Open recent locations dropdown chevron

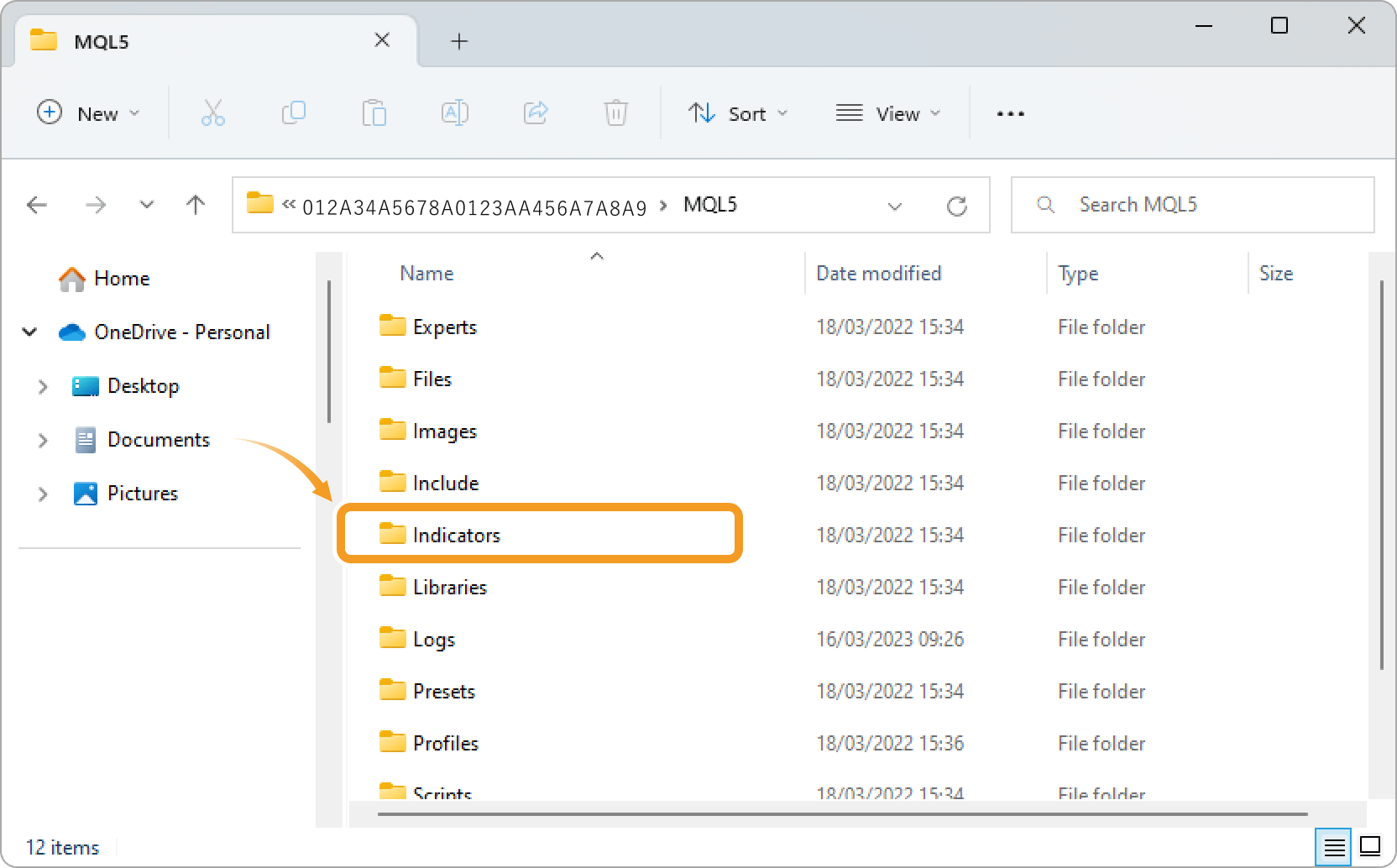(147, 205)
